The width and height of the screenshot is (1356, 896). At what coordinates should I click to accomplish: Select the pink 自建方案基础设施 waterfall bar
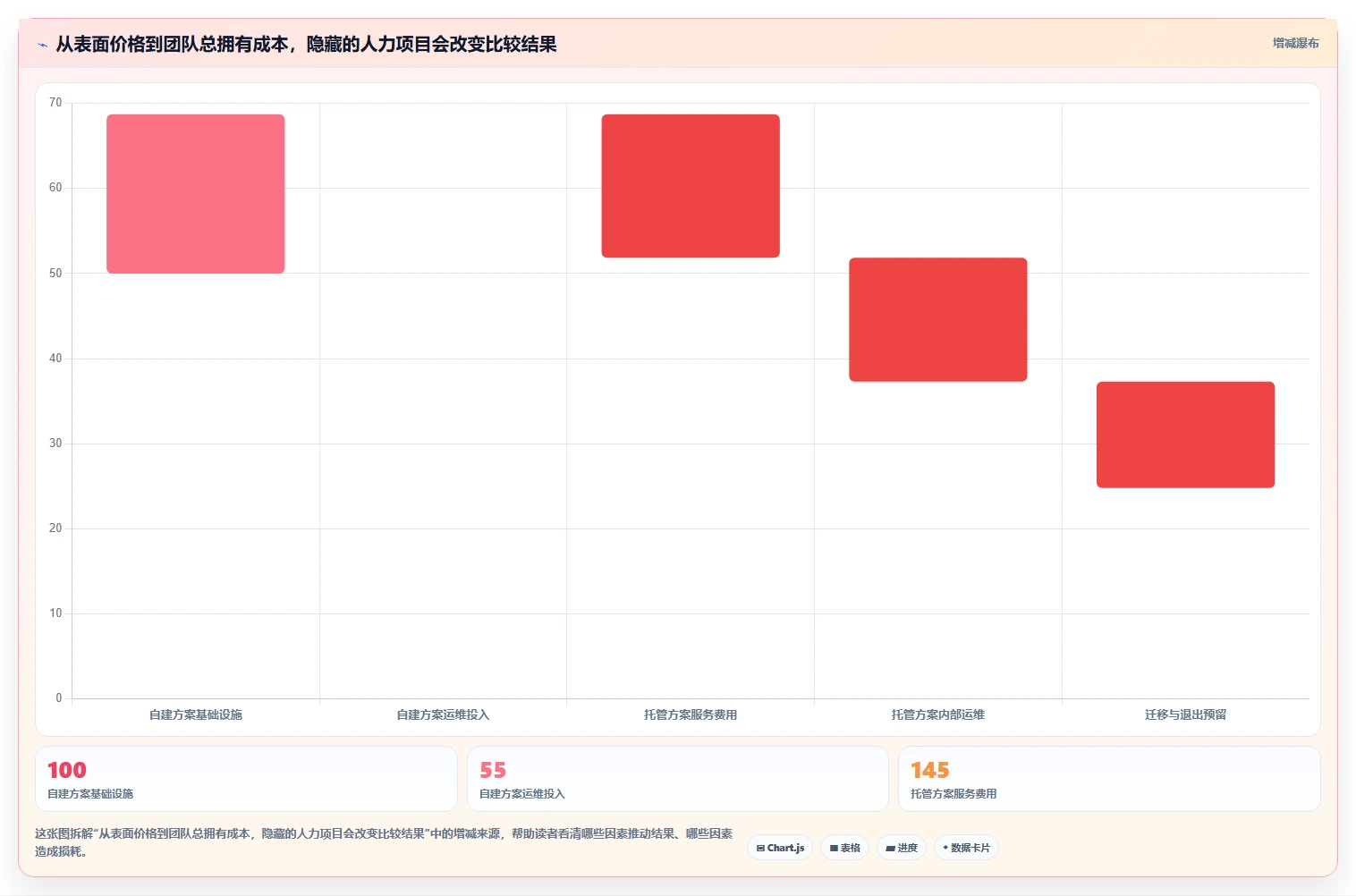196,194
